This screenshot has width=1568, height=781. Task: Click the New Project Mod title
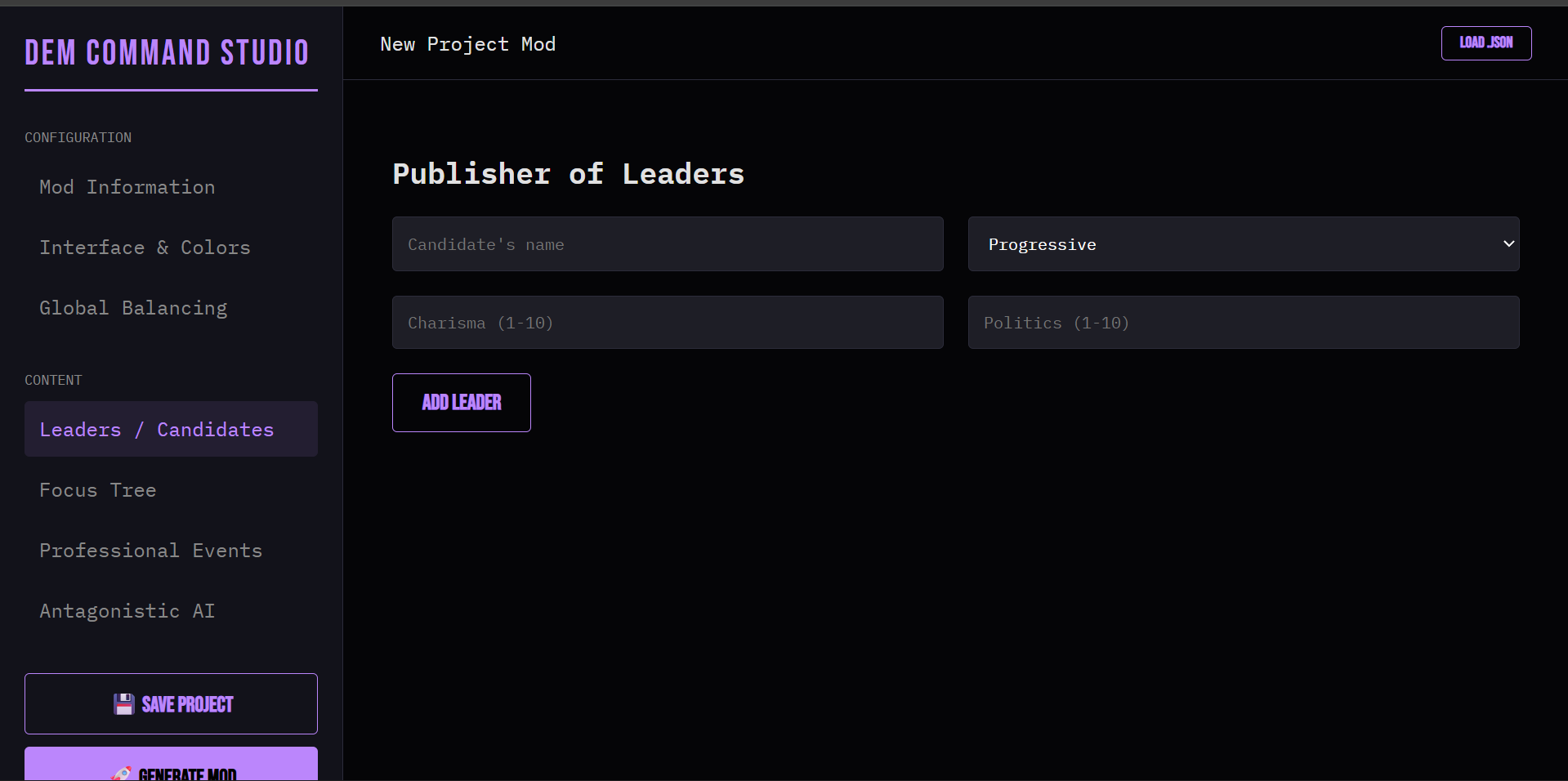(x=468, y=44)
